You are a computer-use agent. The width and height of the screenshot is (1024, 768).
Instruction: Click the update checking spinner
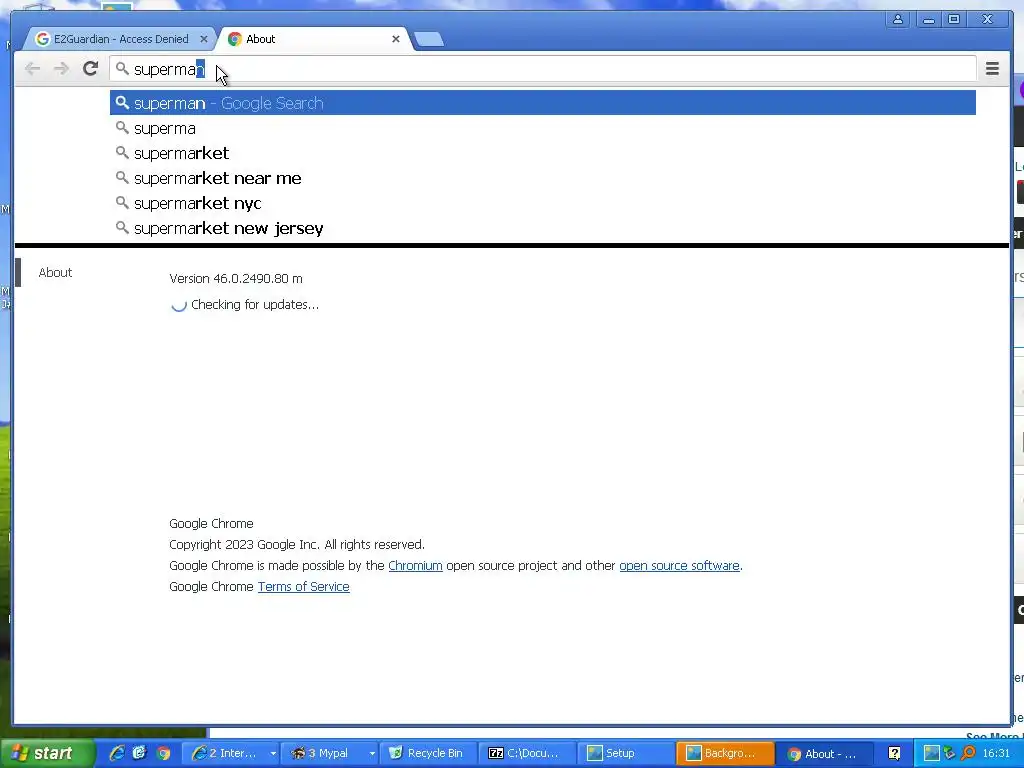(179, 304)
